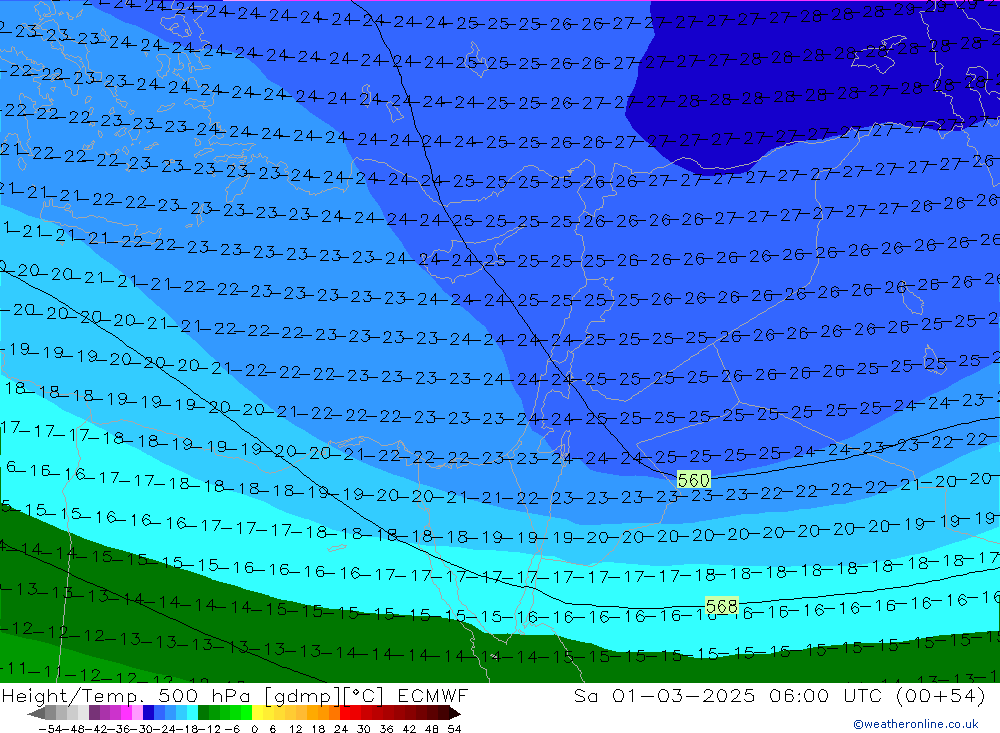Click the 12 value on the legend scale

296,729
